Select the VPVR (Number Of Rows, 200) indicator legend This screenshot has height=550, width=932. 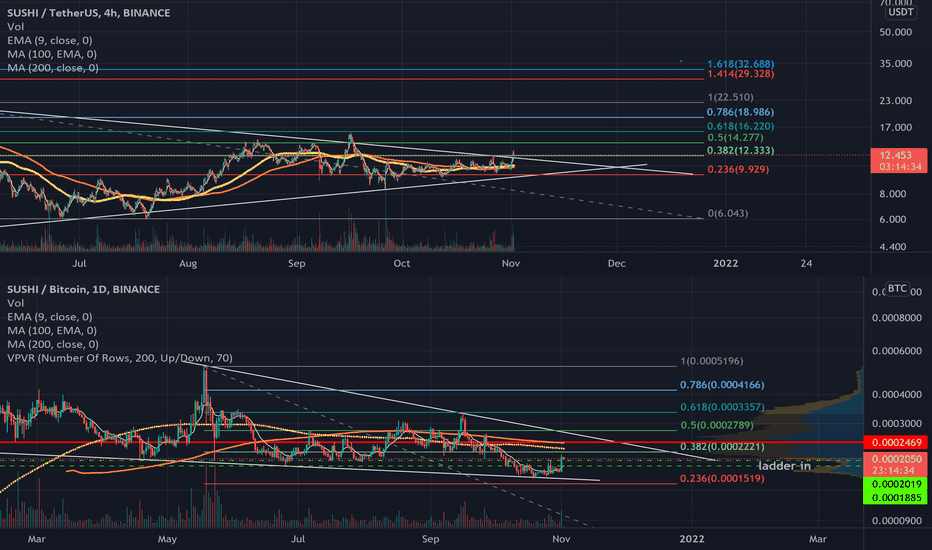tap(120, 358)
